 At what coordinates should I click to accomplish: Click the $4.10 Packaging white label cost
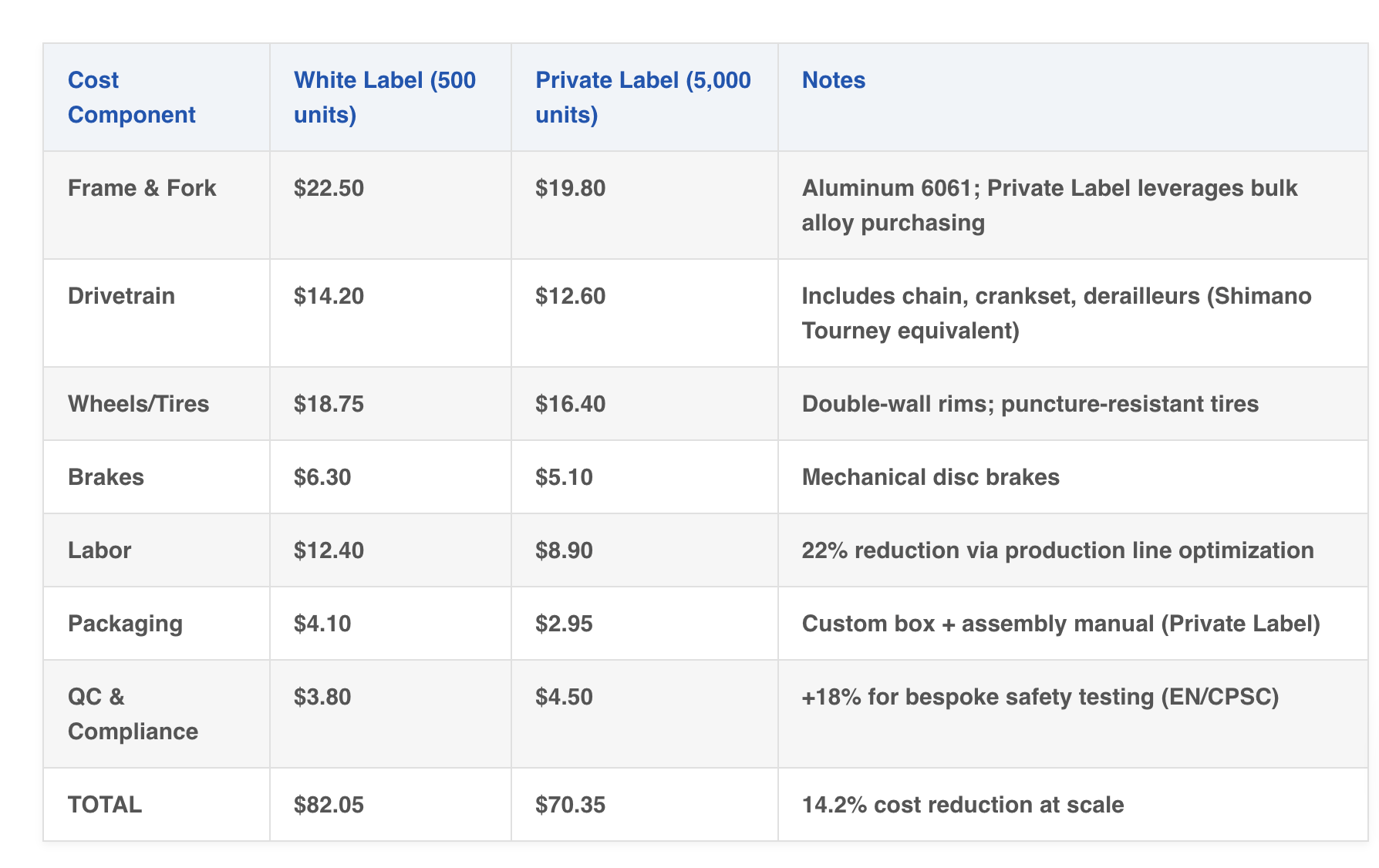(322, 624)
